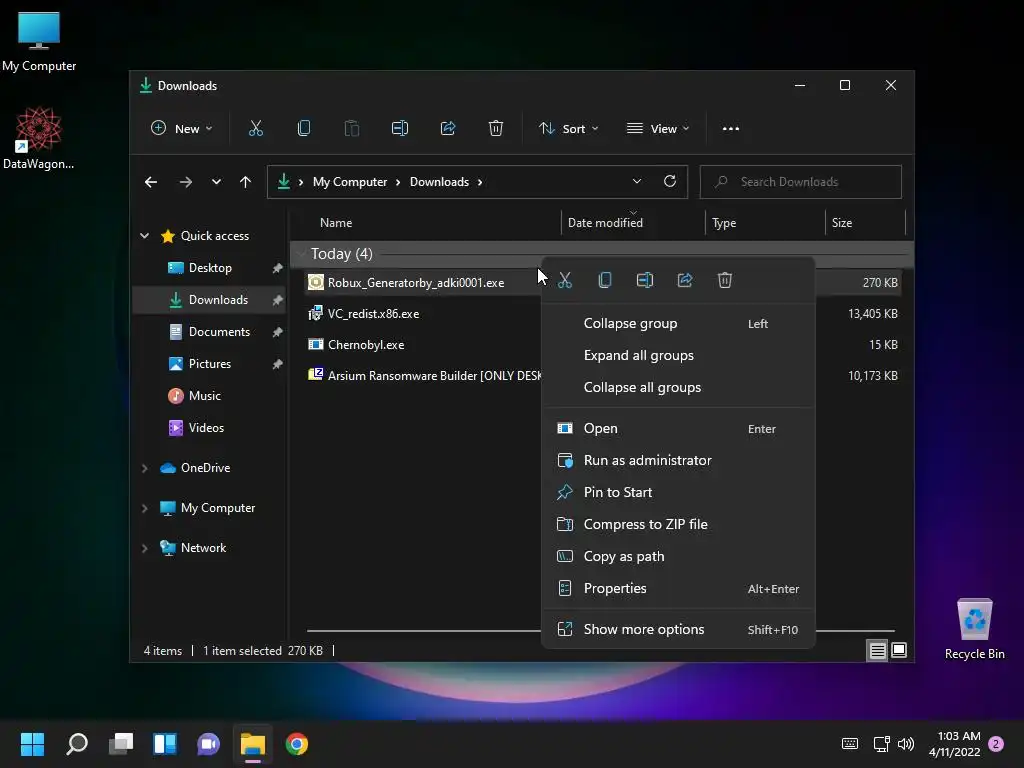Refresh the Downloads folder view
The width and height of the screenshot is (1024, 768).
pos(670,182)
